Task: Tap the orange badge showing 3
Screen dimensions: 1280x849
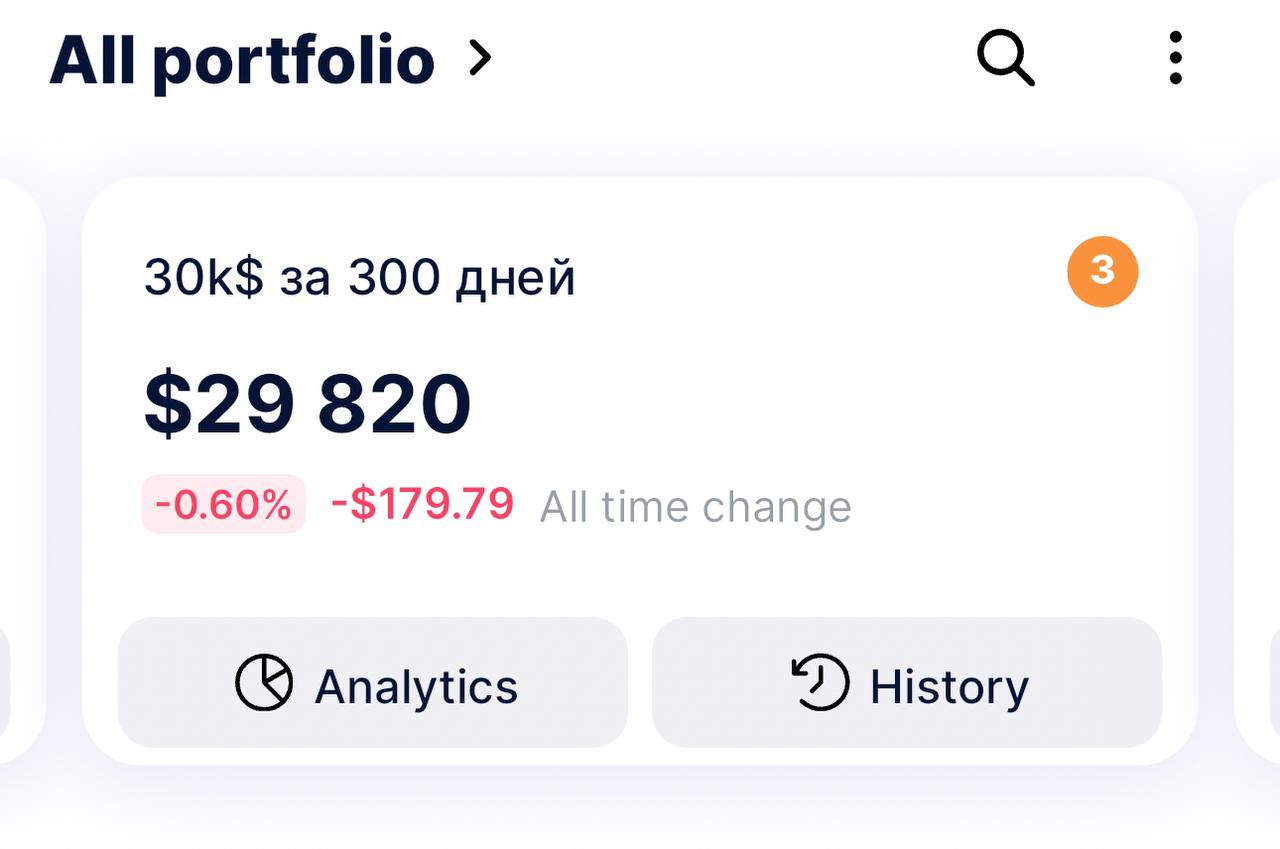Action: [1102, 270]
